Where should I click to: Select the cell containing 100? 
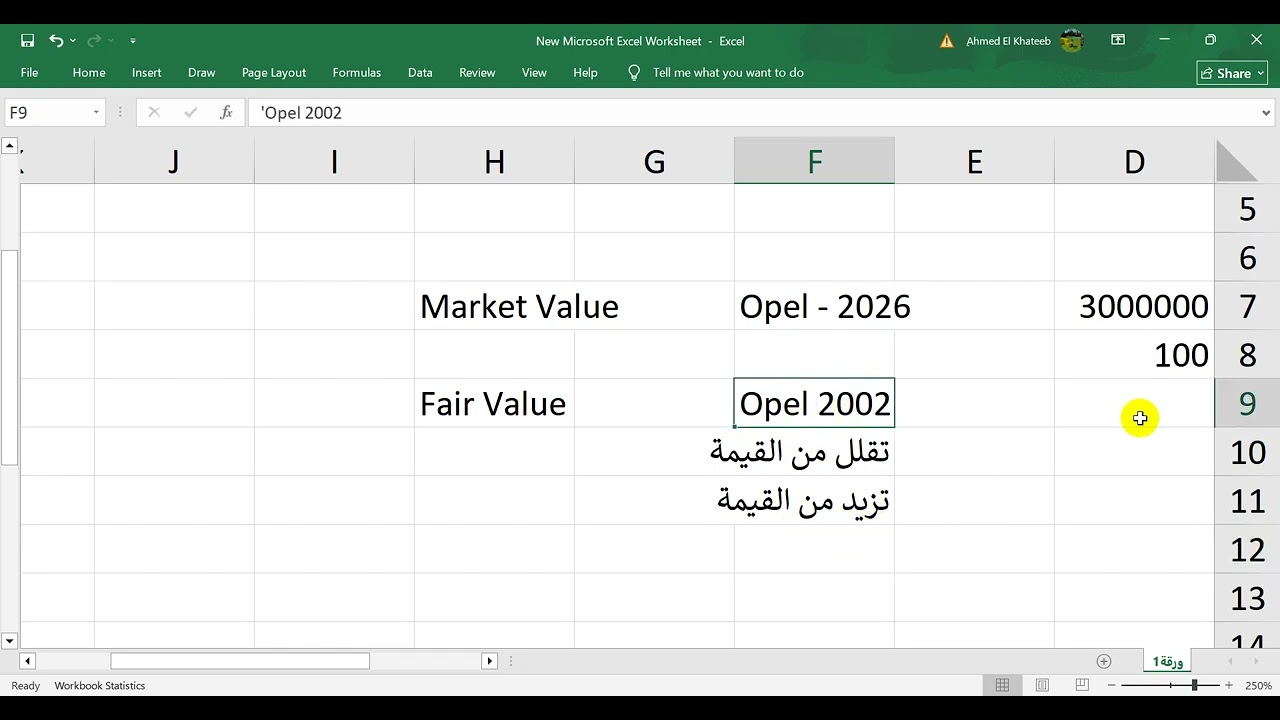coord(1134,355)
